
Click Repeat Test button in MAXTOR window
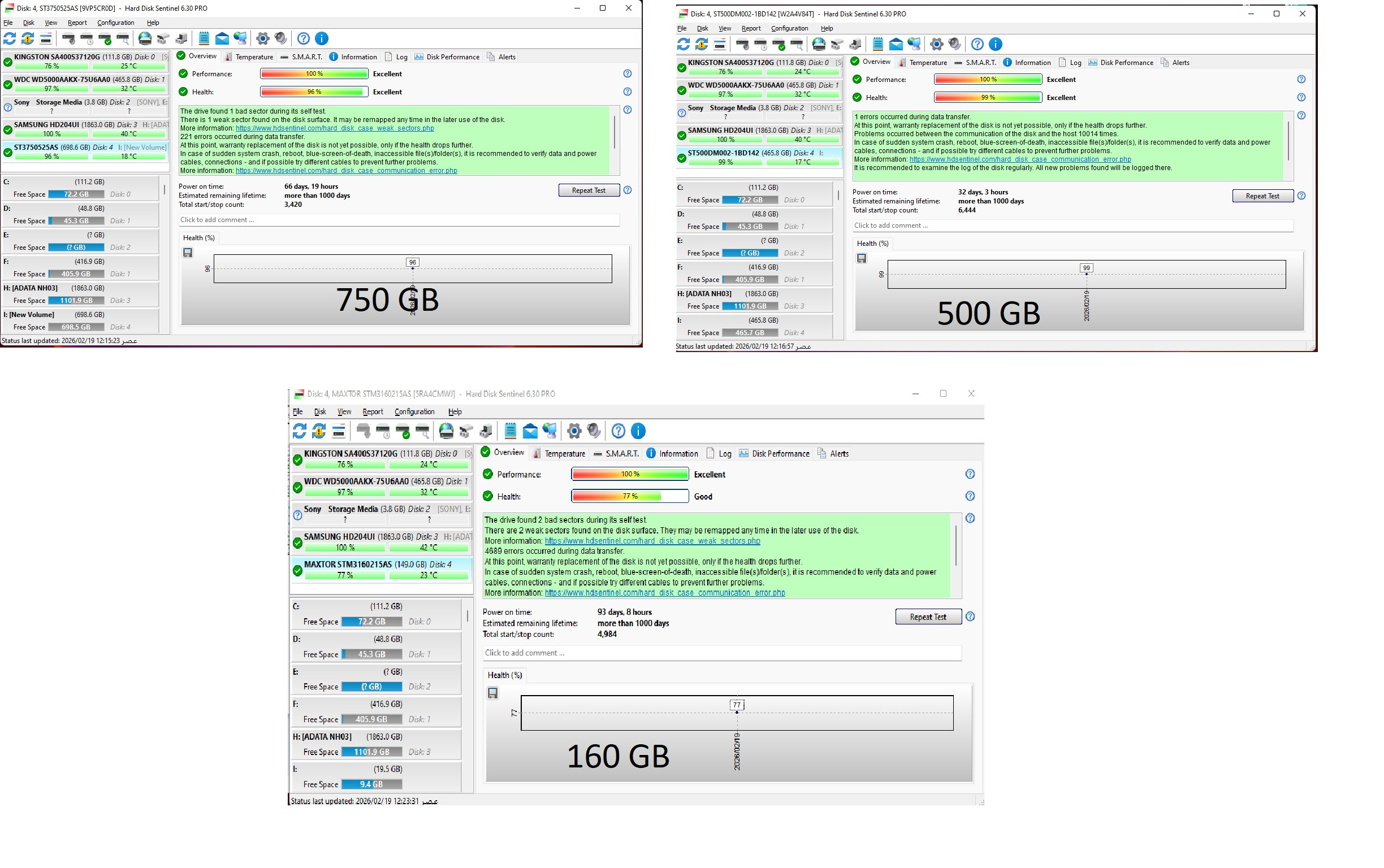928,617
